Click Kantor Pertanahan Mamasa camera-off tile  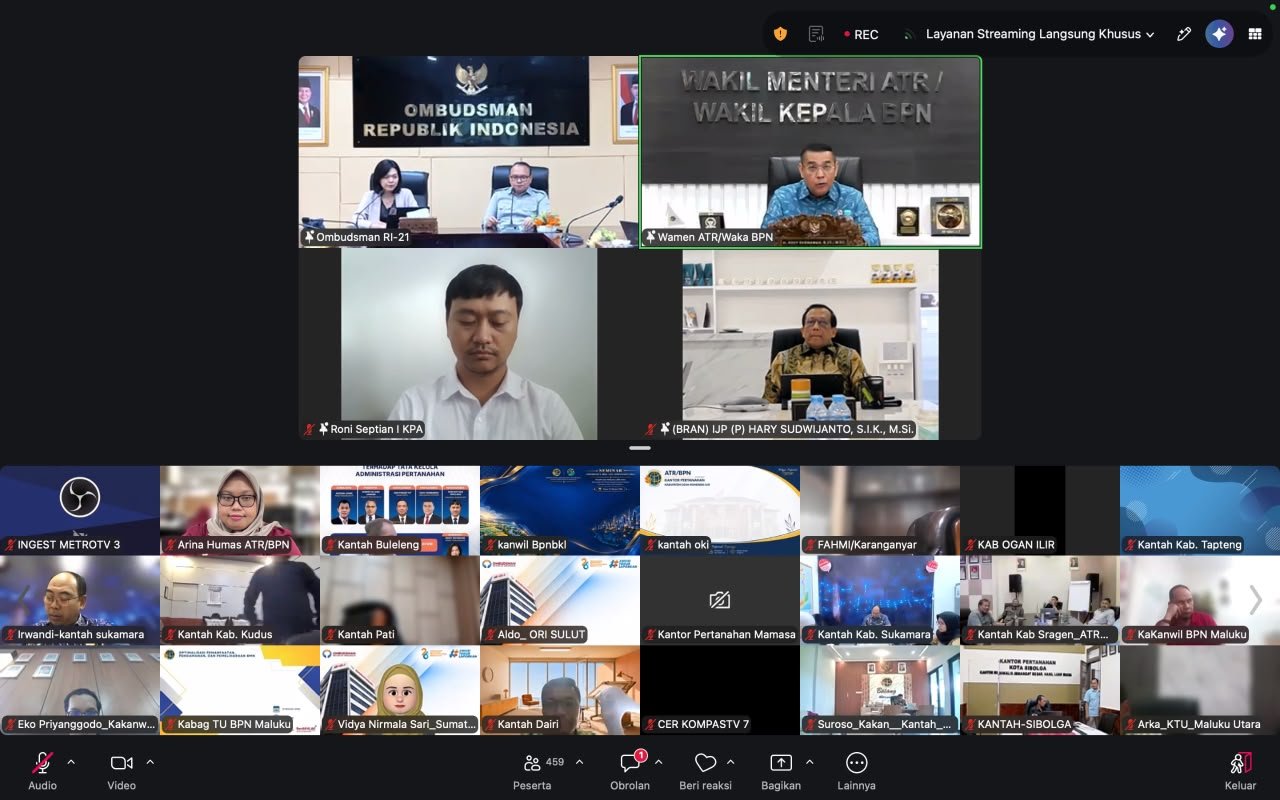pos(720,600)
